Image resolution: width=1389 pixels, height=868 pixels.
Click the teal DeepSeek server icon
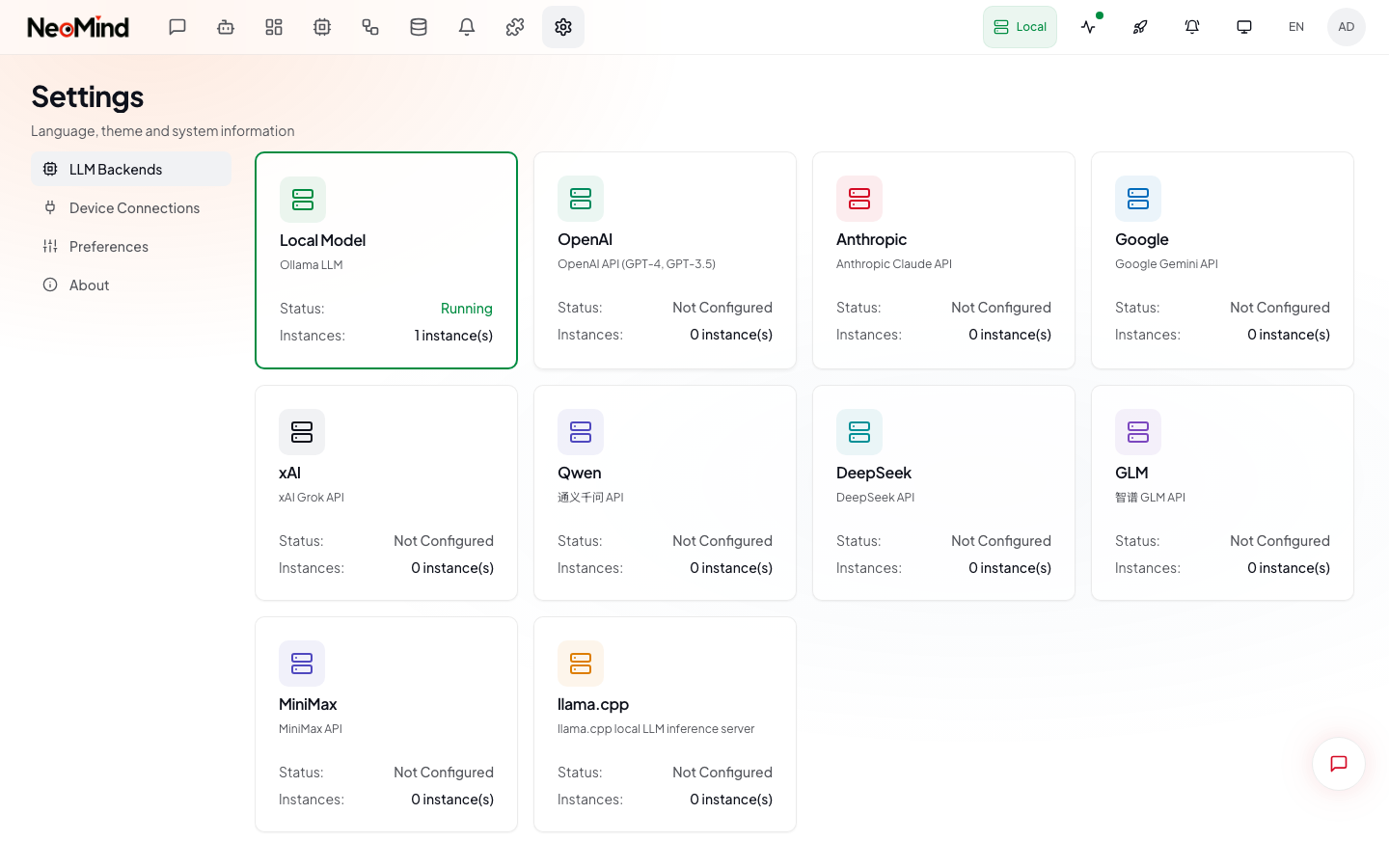859,432
